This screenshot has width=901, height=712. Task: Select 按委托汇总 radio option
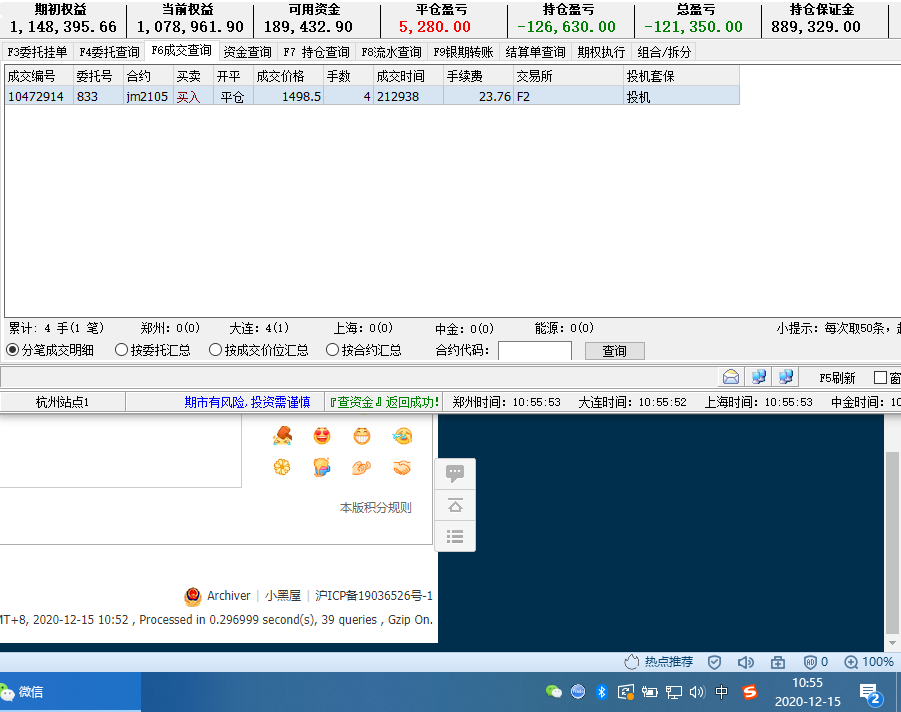(121, 350)
